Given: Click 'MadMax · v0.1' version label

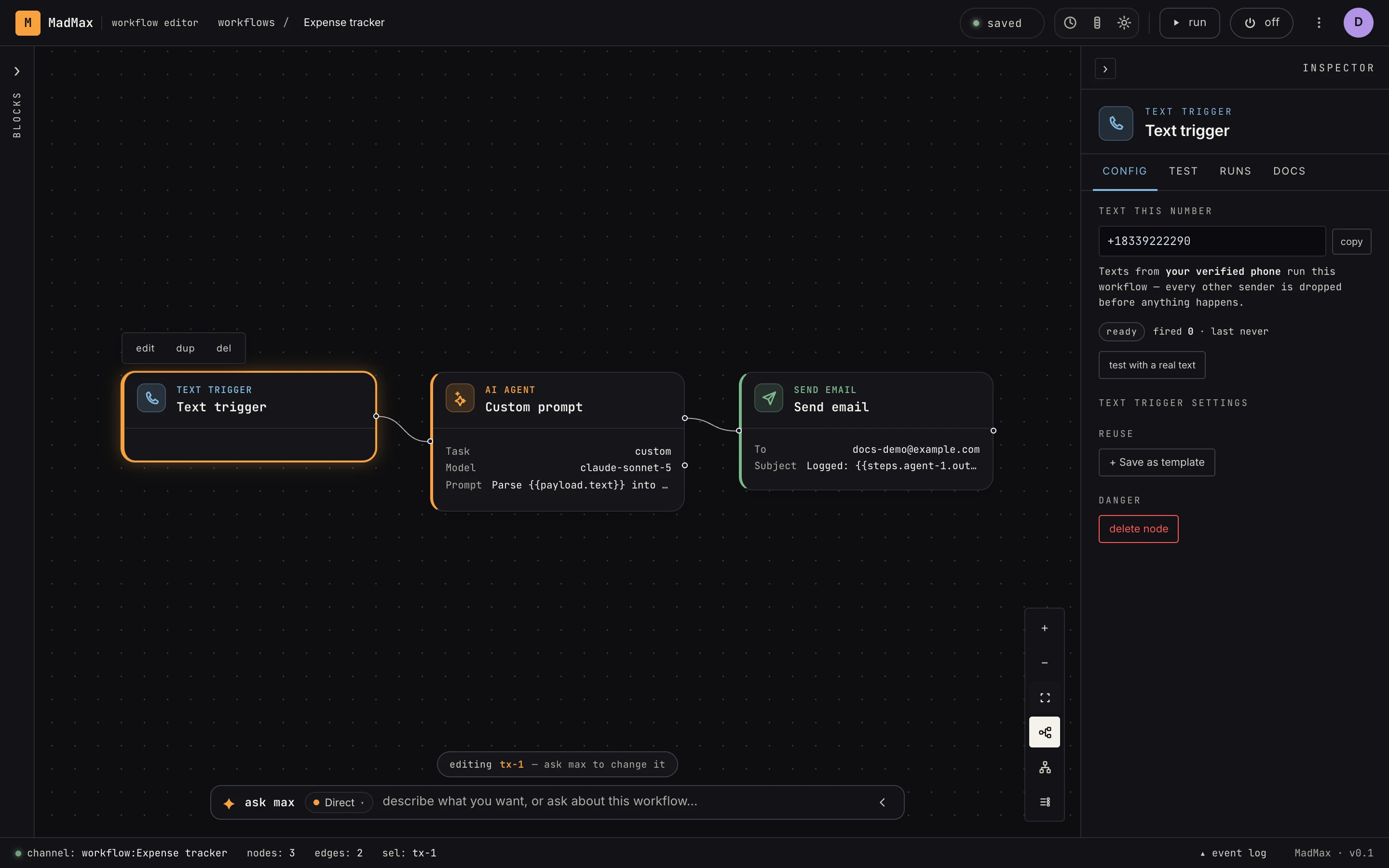Looking at the screenshot, I should point(1334,853).
